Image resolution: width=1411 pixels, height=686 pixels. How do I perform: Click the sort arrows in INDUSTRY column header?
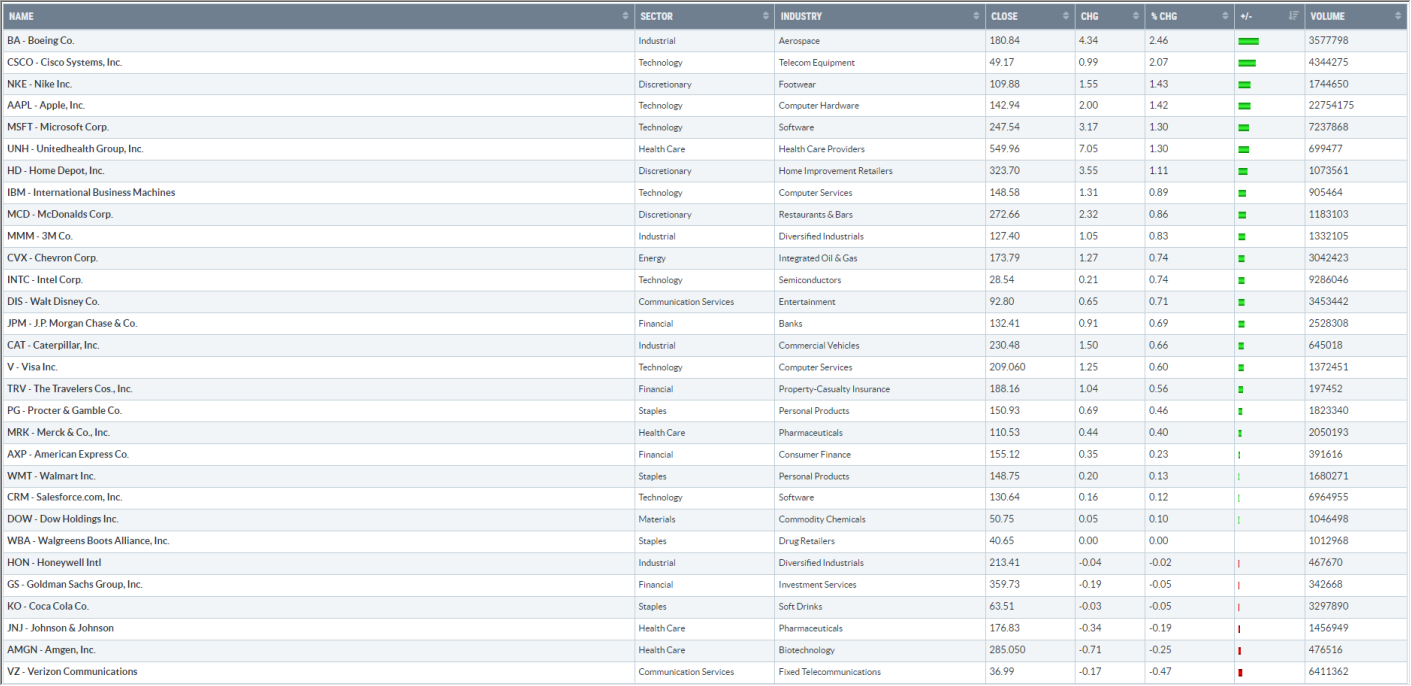976,16
